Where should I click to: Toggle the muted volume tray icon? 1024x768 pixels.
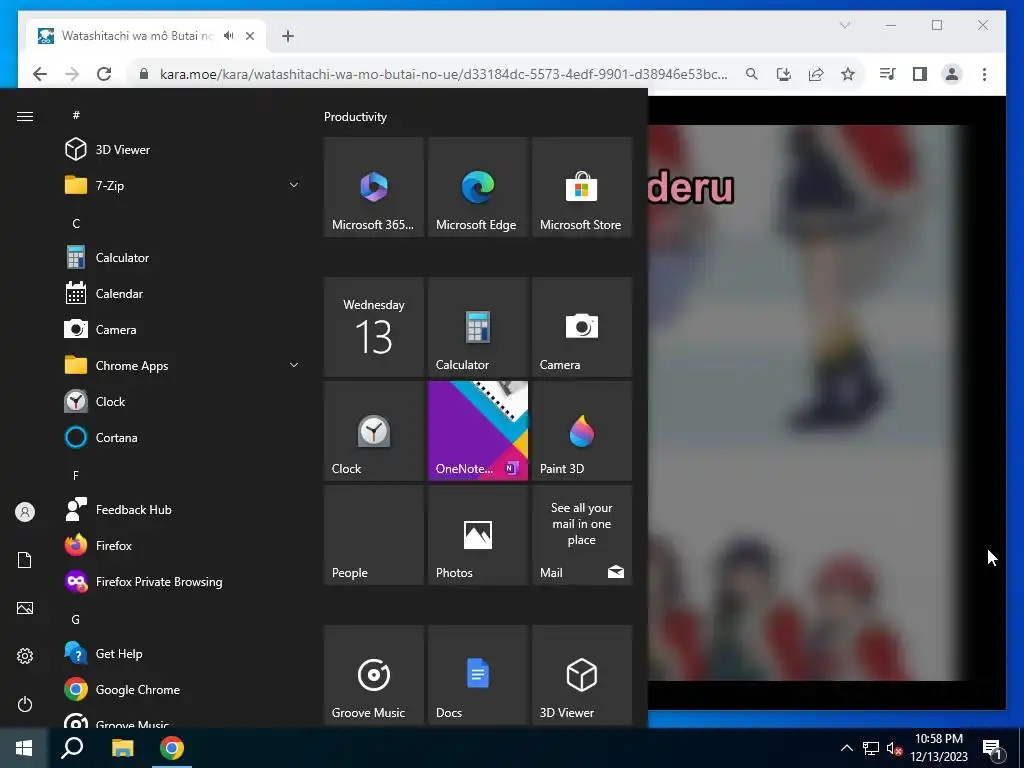tap(894, 748)
